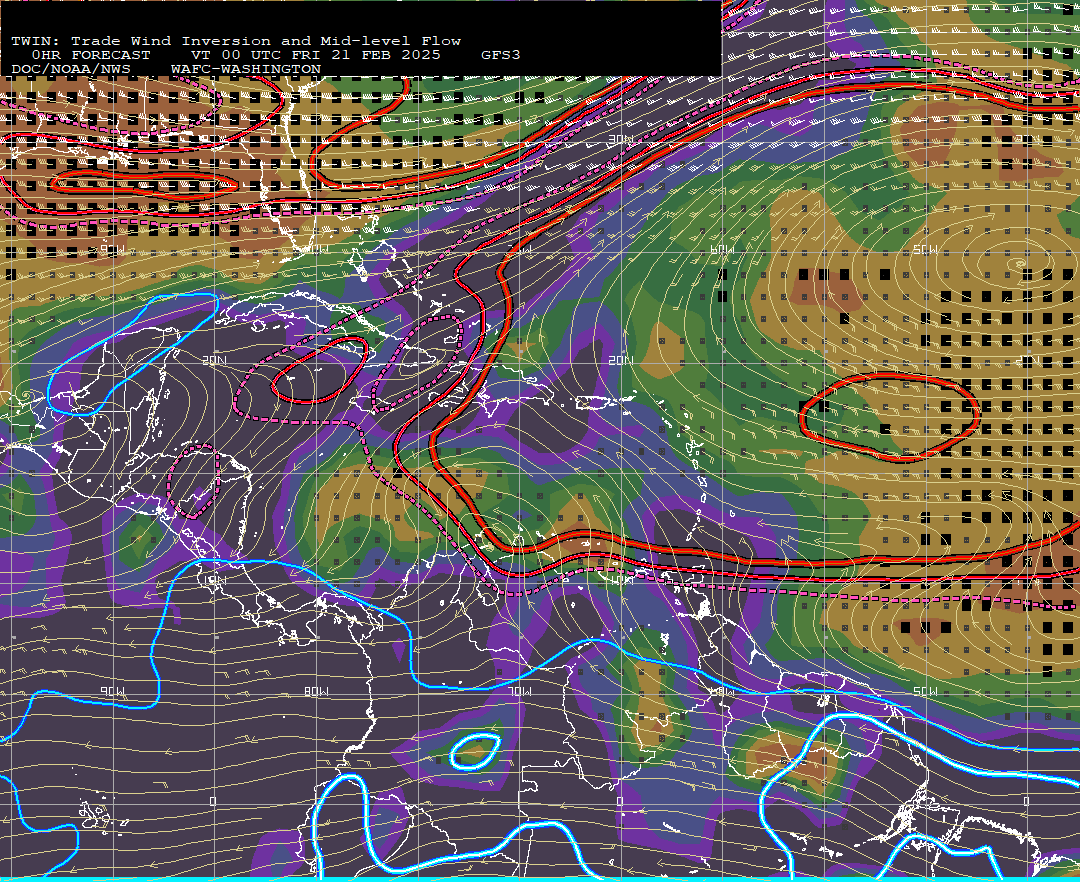Click the '20N' label south of Cuba

pyautogui.click(x=214, y=360)
